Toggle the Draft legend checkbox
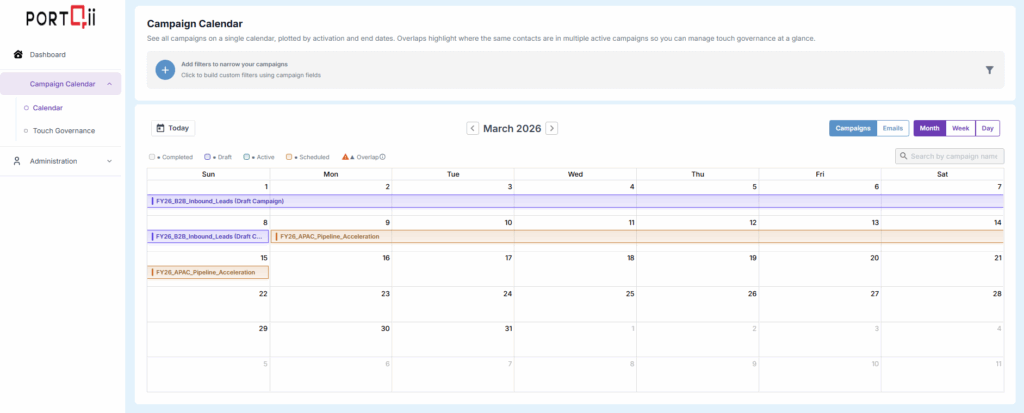Image resolution: width=1024 pixels, height=413 pixels. [207, 157]
